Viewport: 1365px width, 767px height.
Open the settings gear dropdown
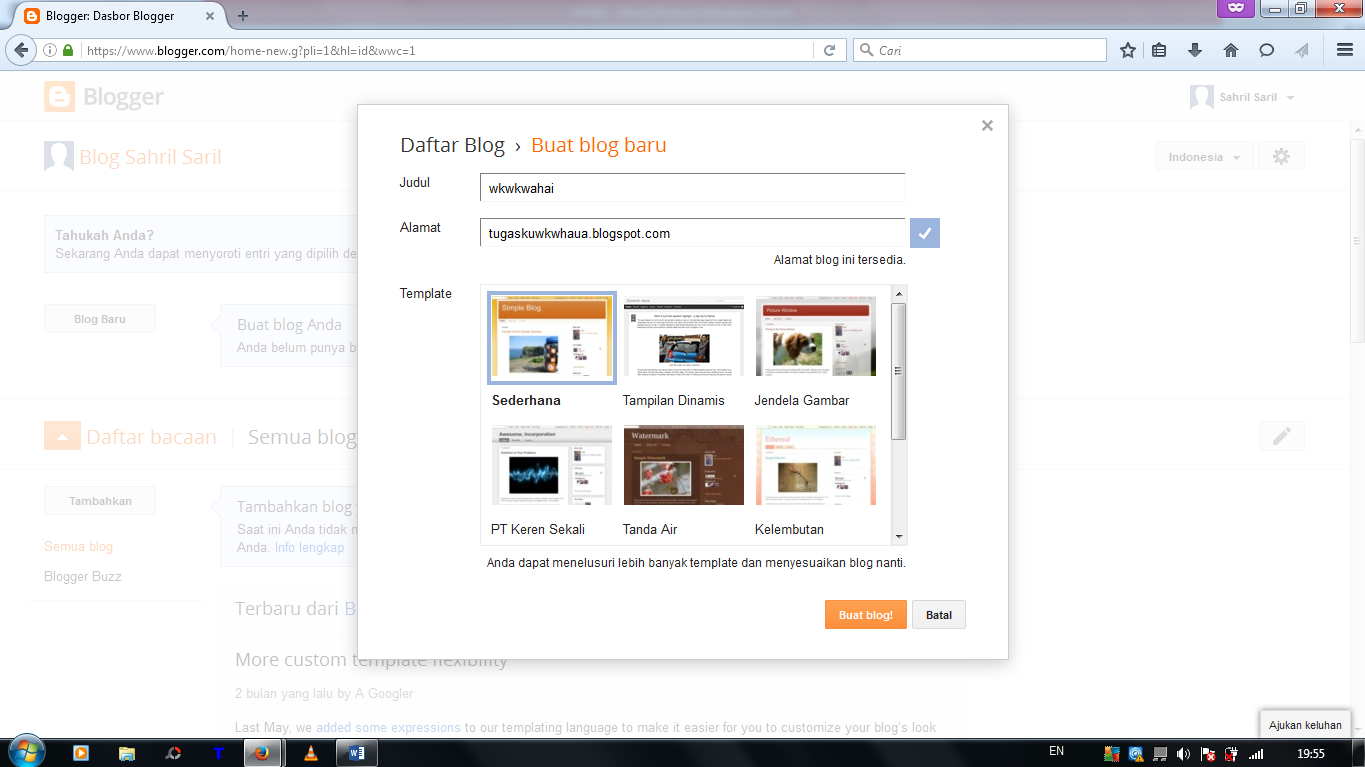(1281, 157)
